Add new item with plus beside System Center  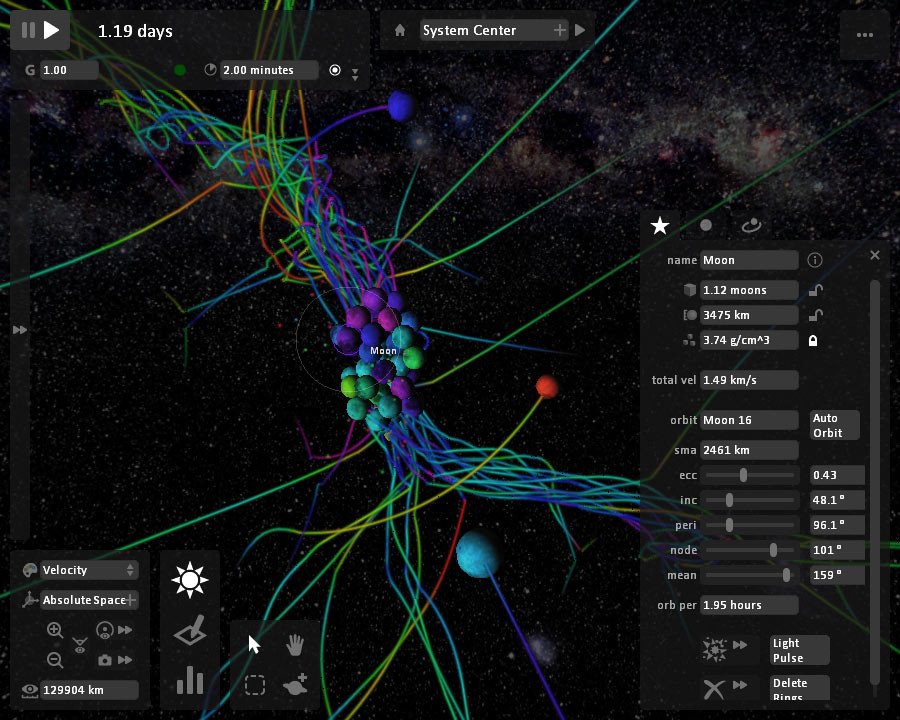(560, 30)
